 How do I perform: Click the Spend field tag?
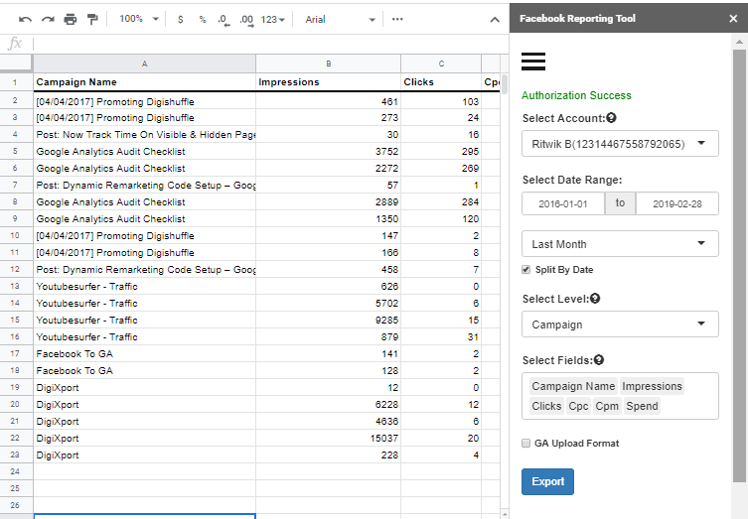(x=642, y=406)
